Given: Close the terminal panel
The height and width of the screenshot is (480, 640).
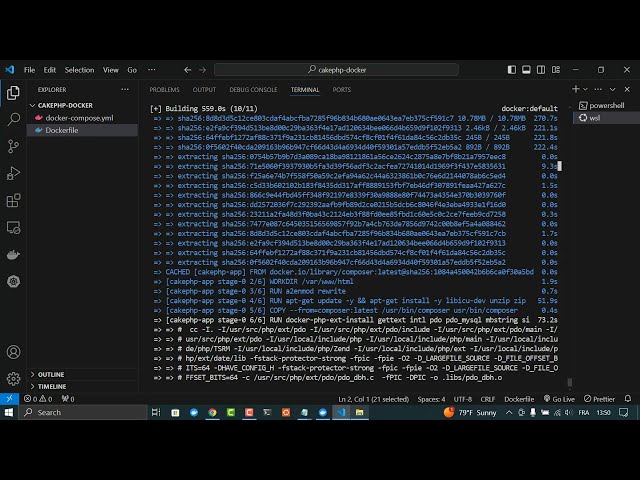Looking at the screenshot, I should 627,89.
